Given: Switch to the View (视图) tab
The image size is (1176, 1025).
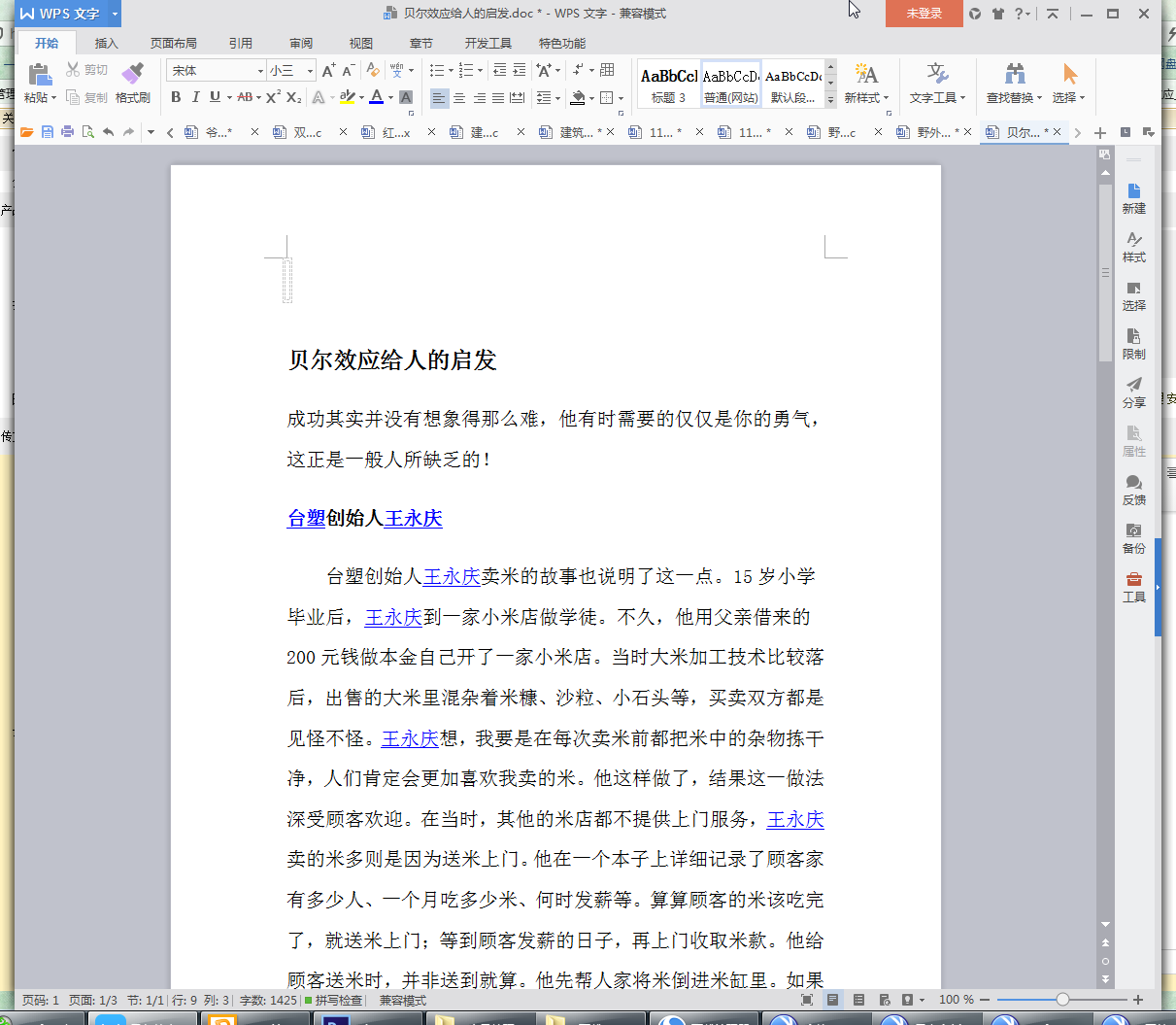Looking at the screenshot, I should click(361, 43).
